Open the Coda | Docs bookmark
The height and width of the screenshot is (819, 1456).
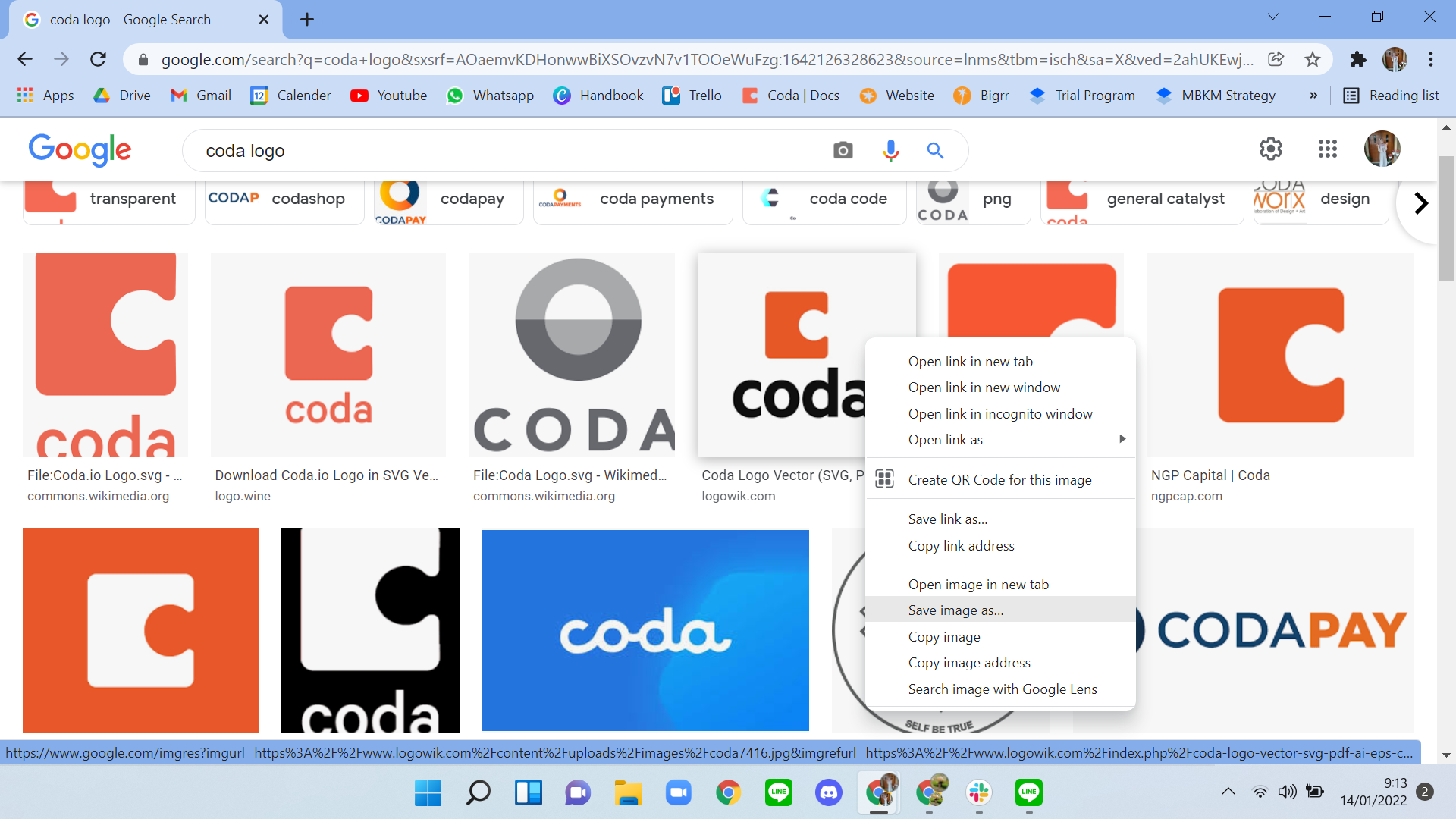click(x=791, y=95)
